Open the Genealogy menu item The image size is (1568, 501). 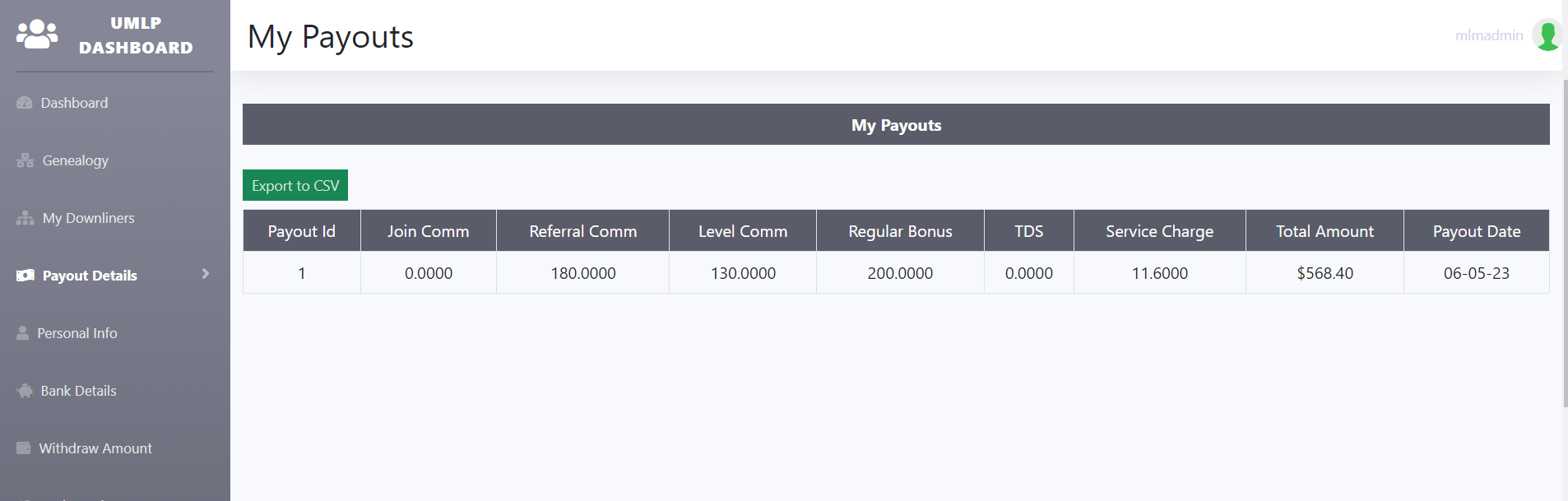(x=75, y=160)
